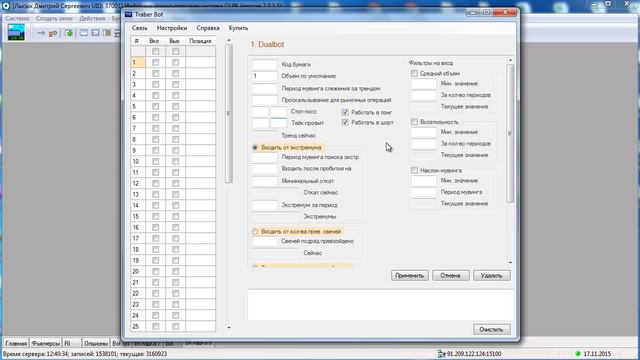640x360 pixels.
Task: Click Входить после пробития на field
Action: coord(264,169)
